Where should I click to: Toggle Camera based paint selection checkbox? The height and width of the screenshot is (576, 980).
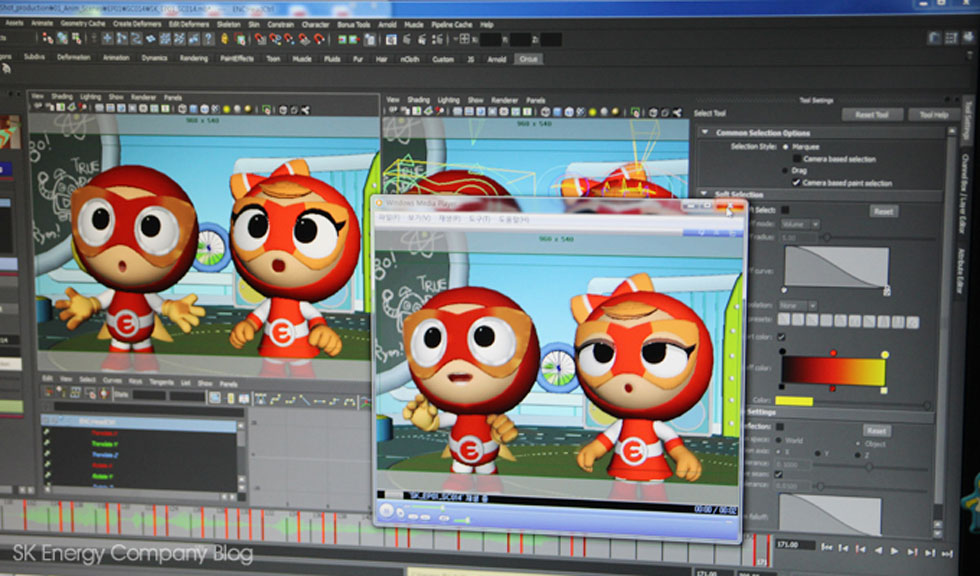coord(796,183)
